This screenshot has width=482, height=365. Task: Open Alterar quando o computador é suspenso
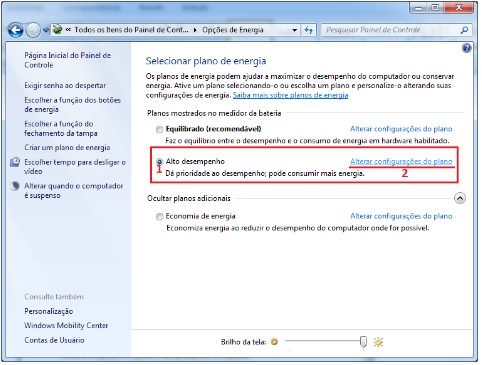pyautogui.click(x=74, y=190)
